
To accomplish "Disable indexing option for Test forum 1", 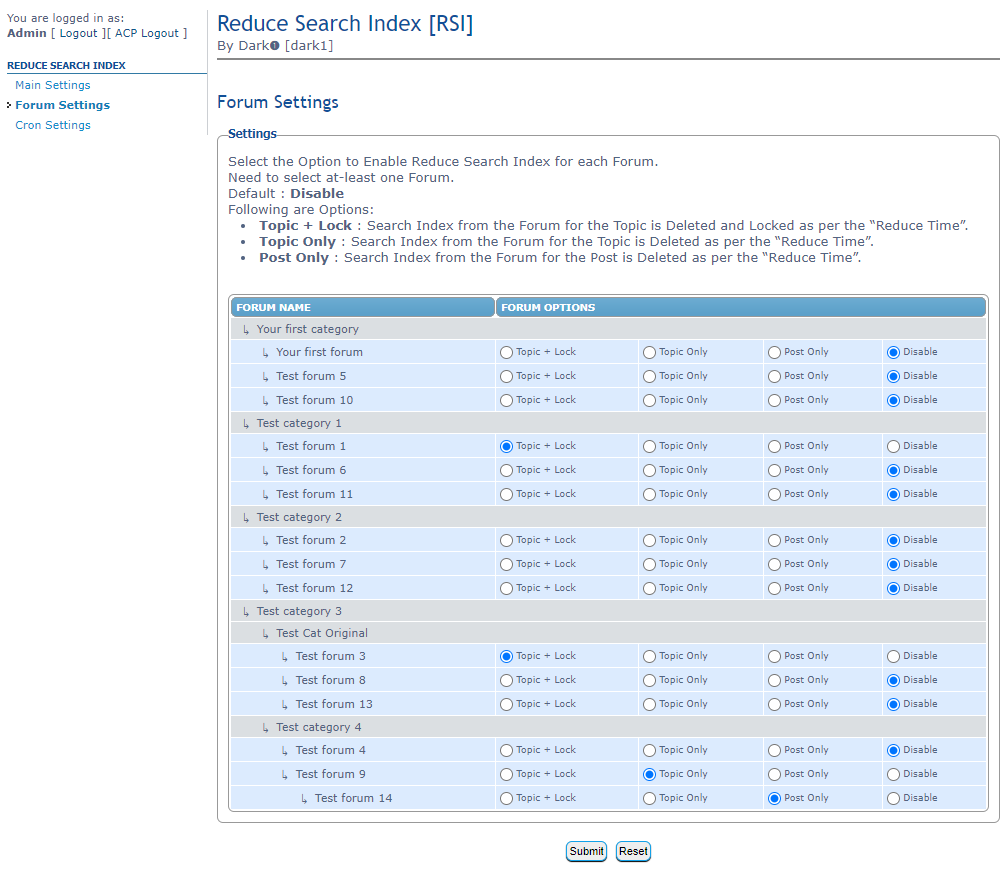I will (893, 446).
